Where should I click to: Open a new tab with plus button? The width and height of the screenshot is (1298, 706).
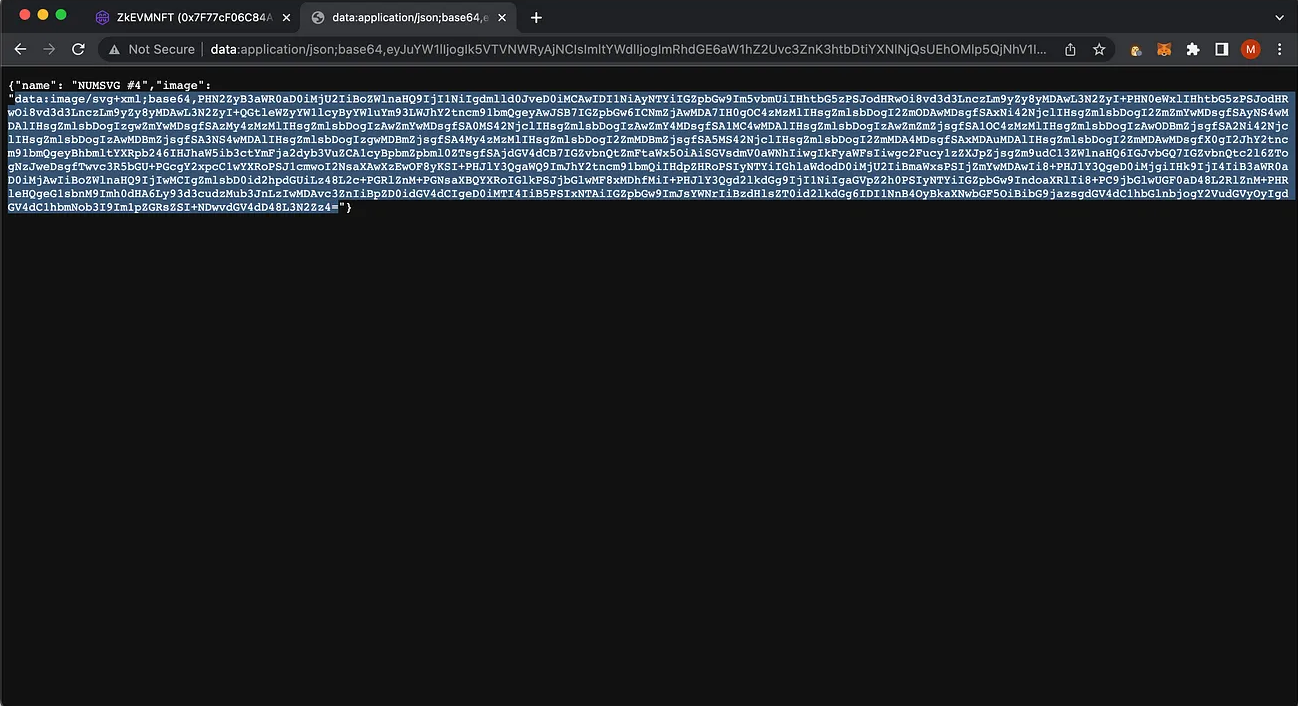pyautogui.click(x=536, y=17)
